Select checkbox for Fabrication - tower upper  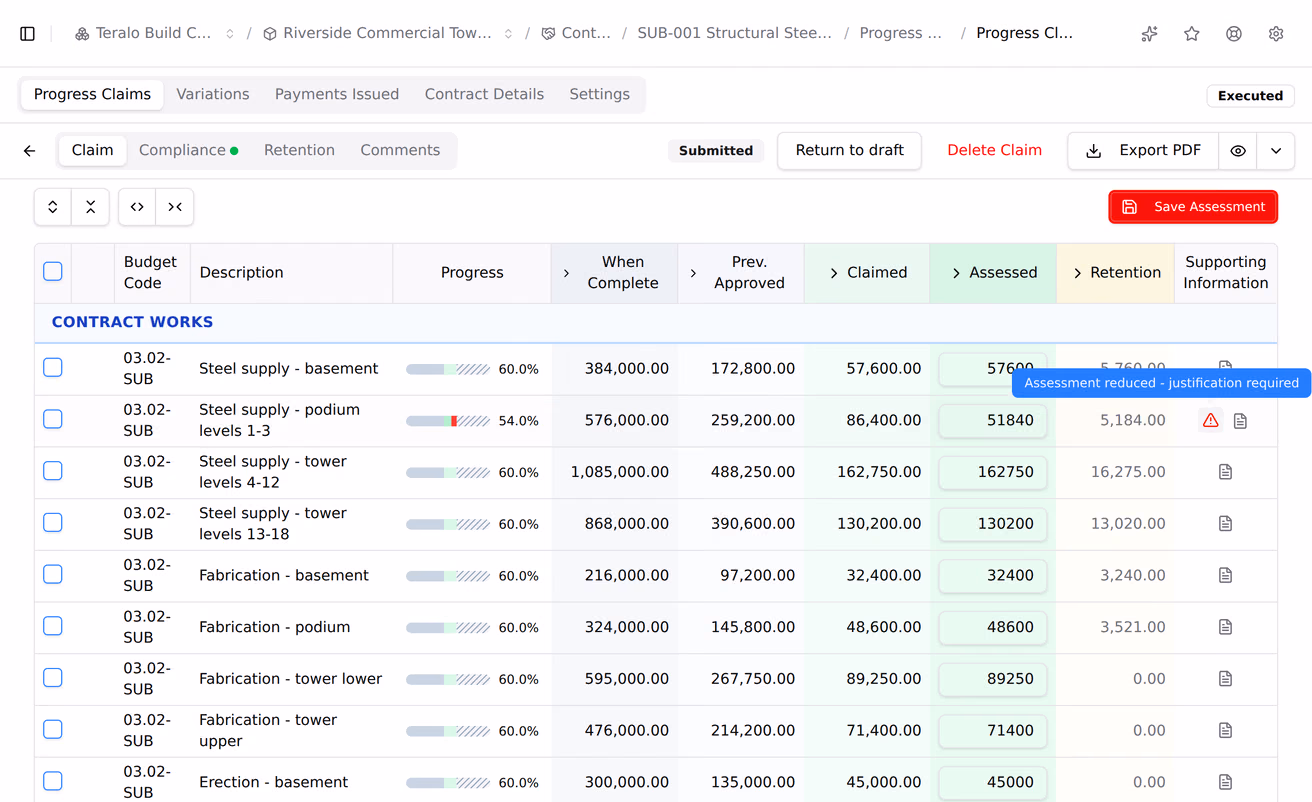tap(53, 730)
